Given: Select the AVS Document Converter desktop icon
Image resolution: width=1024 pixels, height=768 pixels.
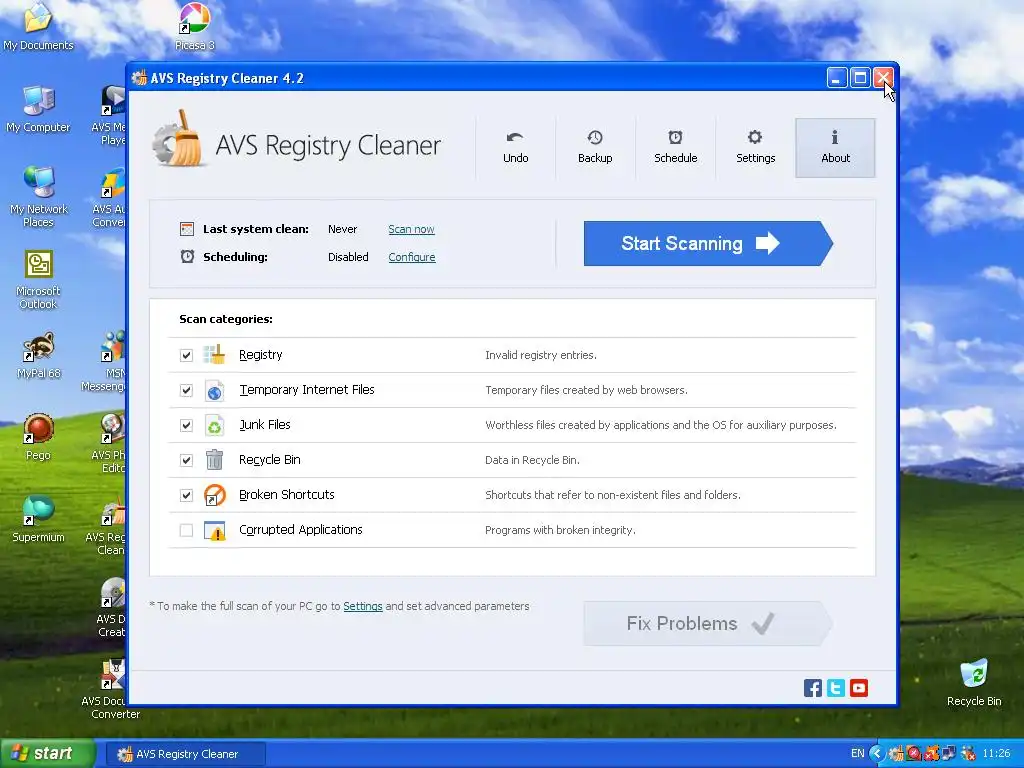Looking at the screenshot, I should (x=112, y=690).
